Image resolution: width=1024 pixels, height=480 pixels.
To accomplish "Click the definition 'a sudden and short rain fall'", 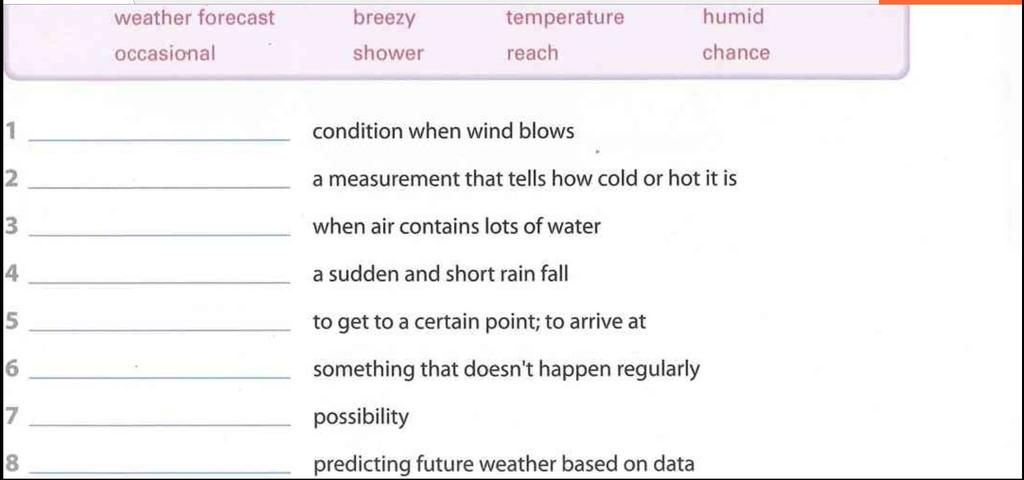I will pyautogui.click(x=440, y=274).
